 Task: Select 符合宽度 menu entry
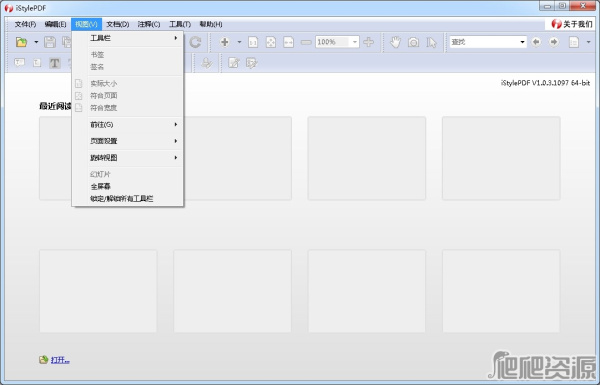[128, 108]
